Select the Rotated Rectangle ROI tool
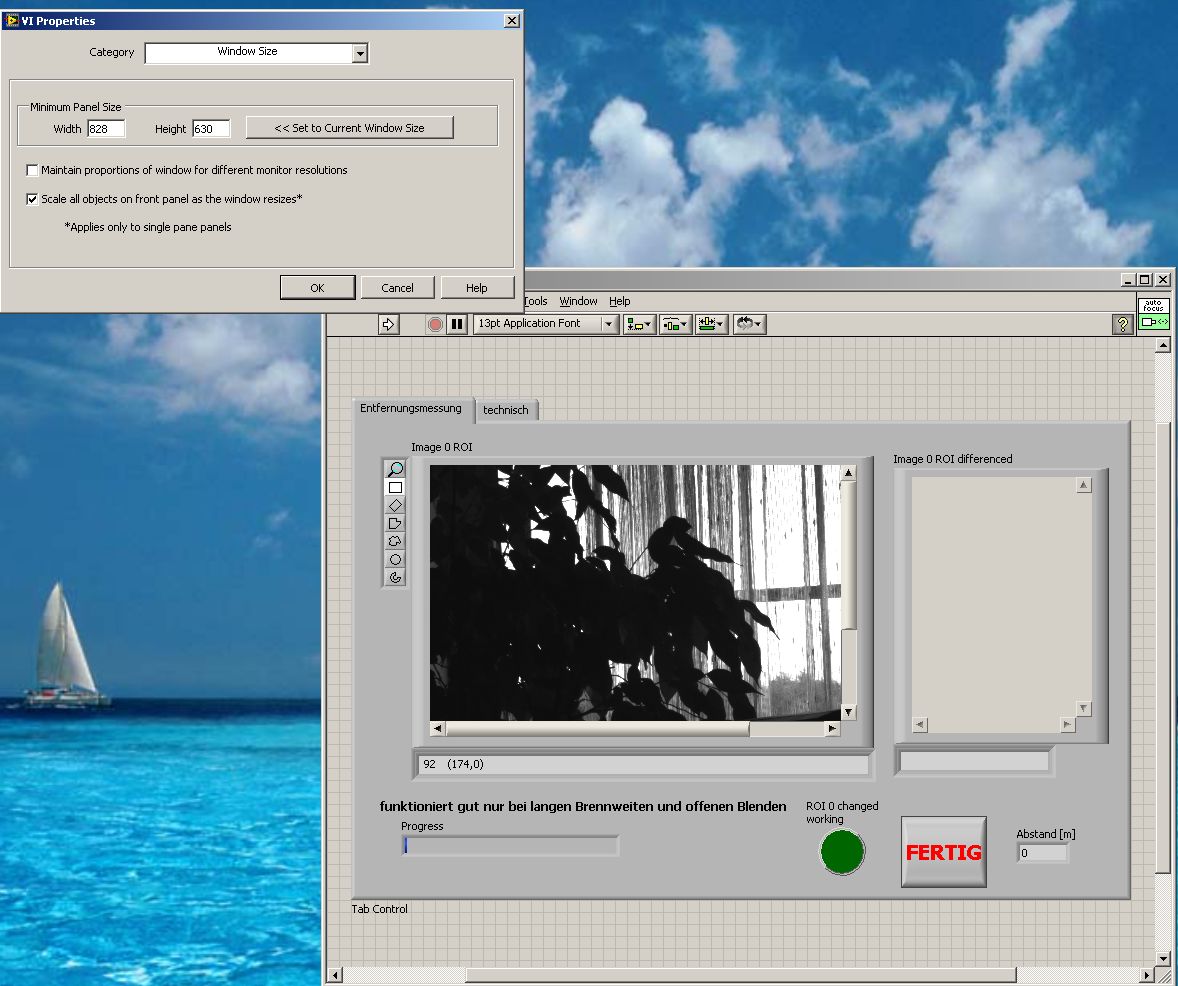The image size is (1178, 986). pos(395,505)
